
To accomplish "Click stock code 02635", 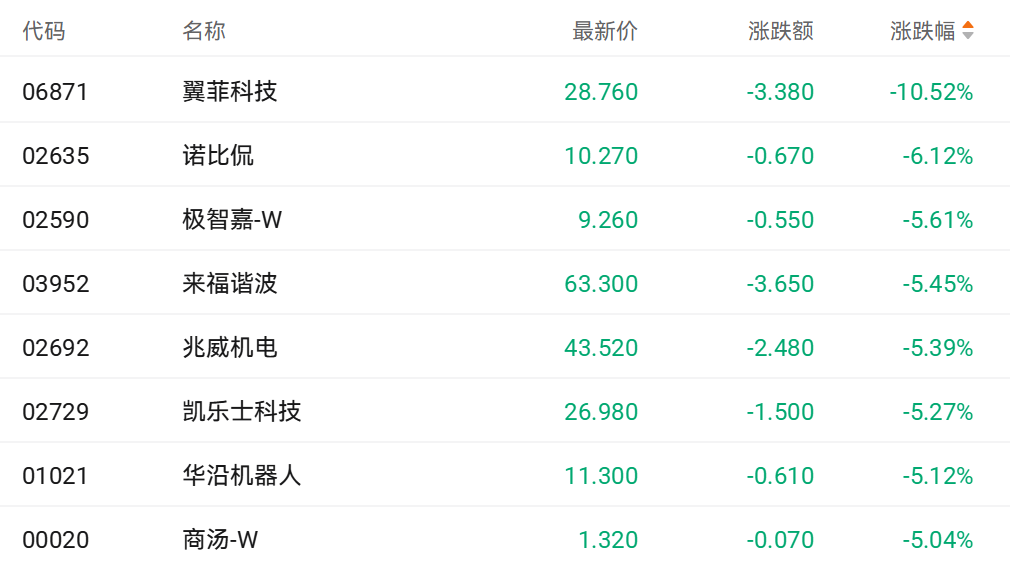I will [55, 156].
